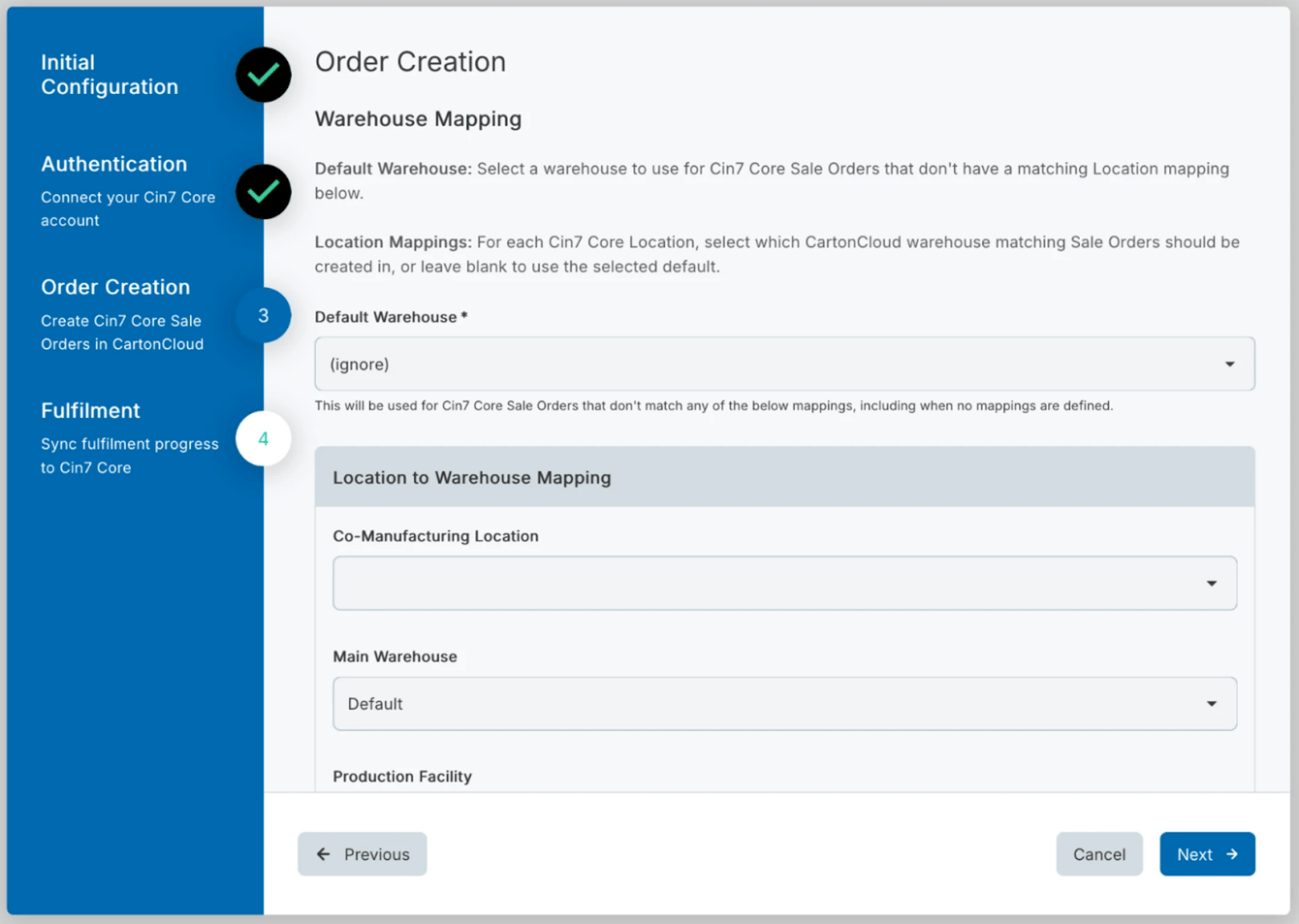Click the Default Warehouse field label
Screen dimensions: 1299x924
(391, 317)
